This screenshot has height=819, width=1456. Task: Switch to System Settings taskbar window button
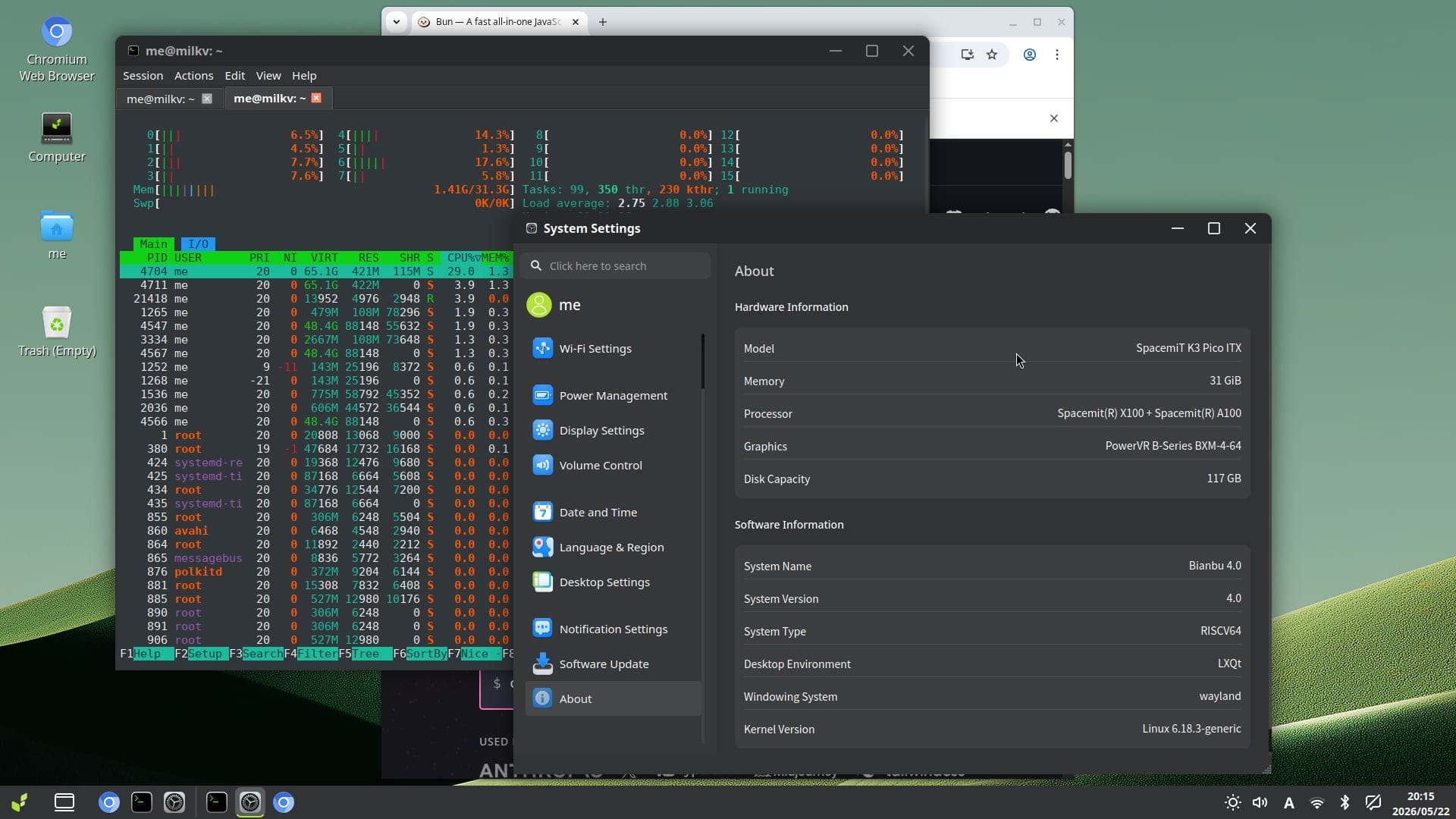[x=250, y=802]
